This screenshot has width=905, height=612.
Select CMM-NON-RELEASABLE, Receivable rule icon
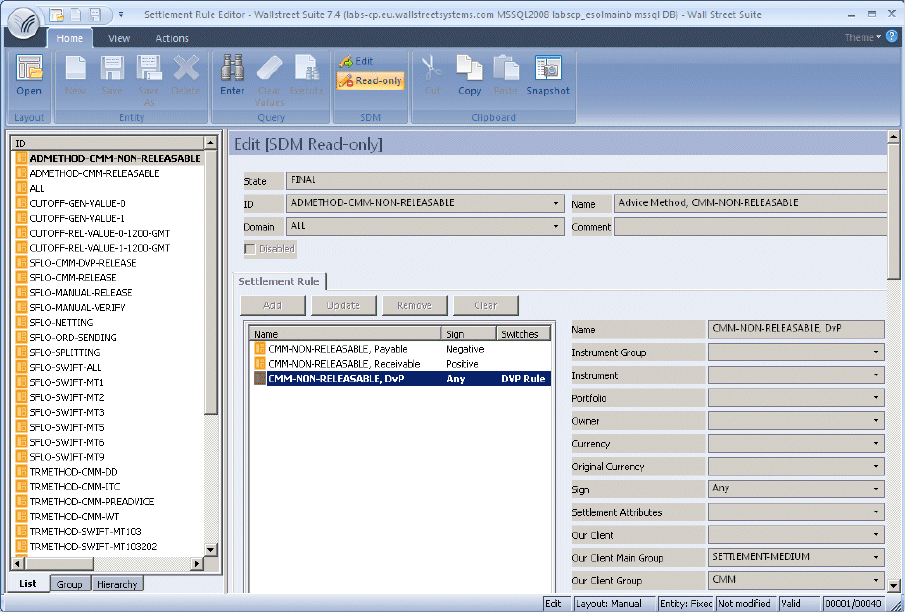point(260,364)
